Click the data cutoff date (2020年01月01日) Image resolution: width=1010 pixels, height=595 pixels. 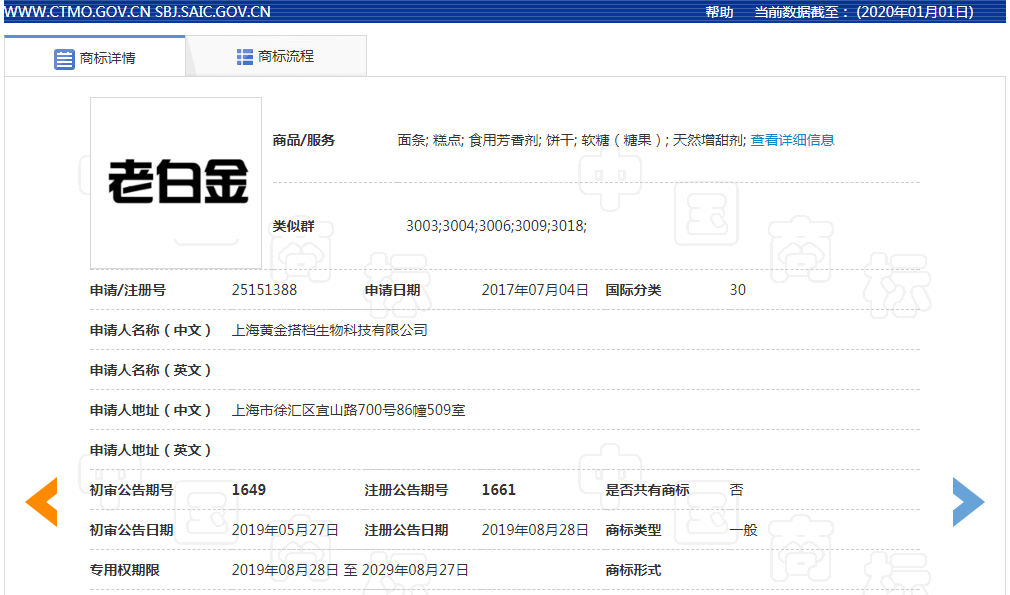pos(915,12)
